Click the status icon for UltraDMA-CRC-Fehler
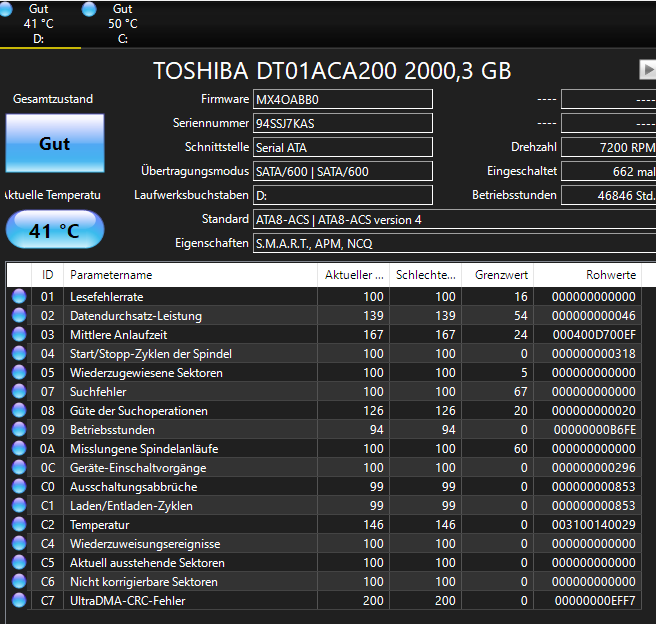This screenshot has width=656, height=624. click(x=19, y=601)
